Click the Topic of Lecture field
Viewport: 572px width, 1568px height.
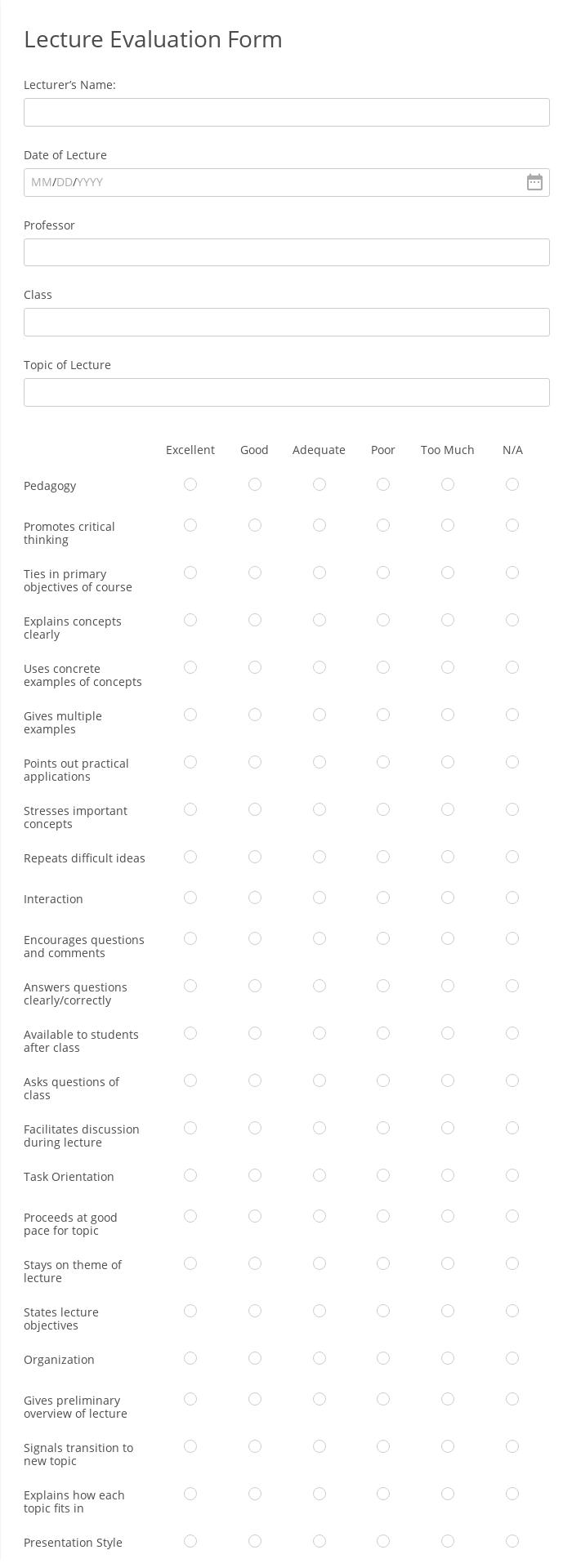[x=286, y=392]
